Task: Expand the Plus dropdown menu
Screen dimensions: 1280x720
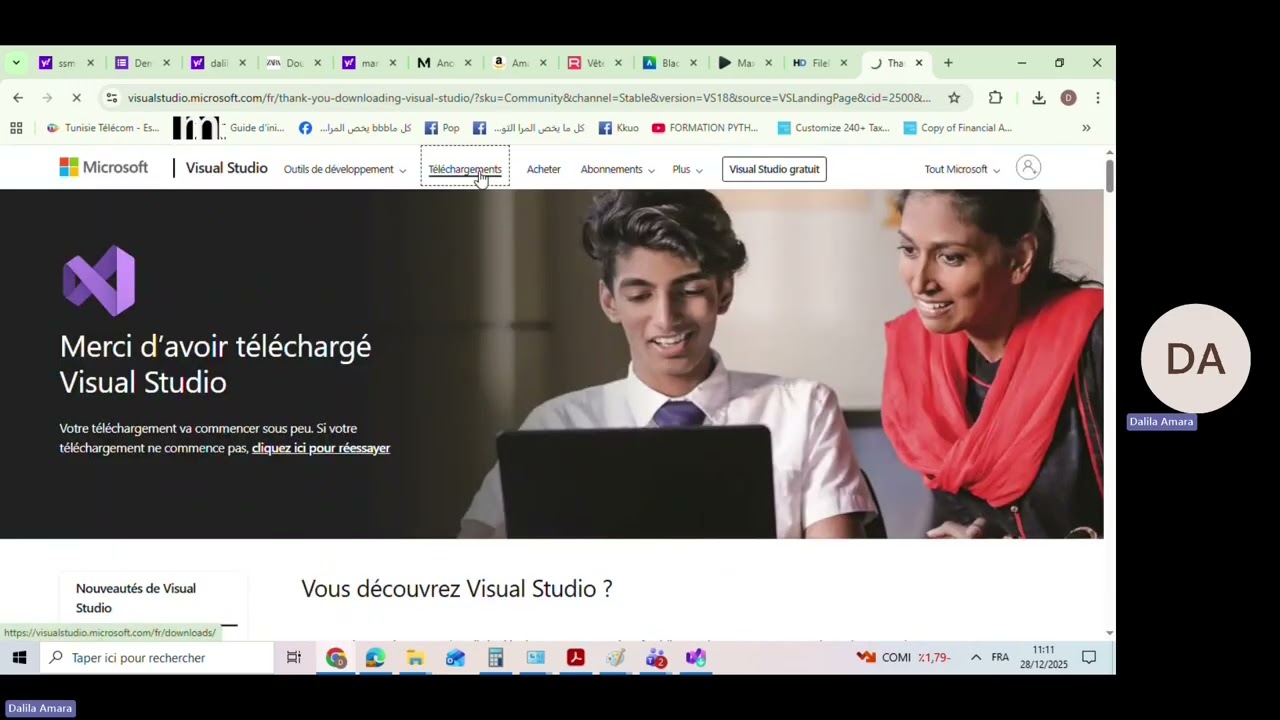Action: coord(687,169)
